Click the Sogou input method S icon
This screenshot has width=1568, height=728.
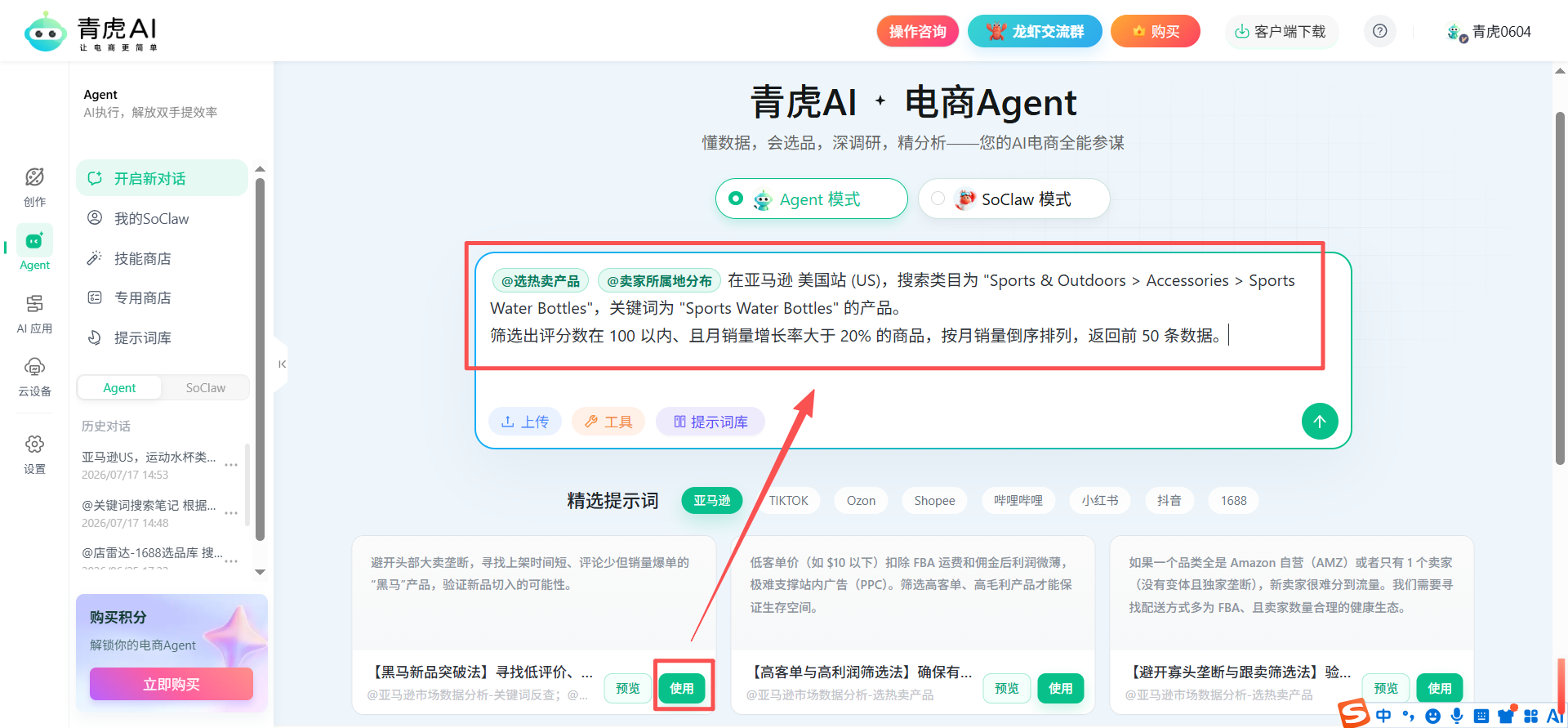[1353, 713]
